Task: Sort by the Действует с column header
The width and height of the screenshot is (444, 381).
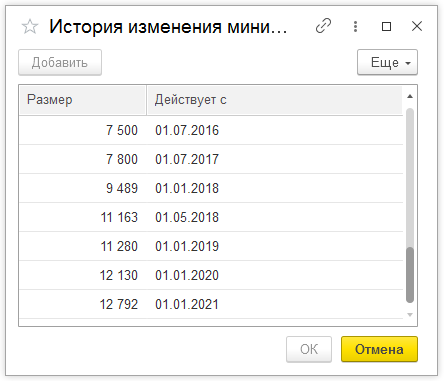Action: [x=275, y=100]
